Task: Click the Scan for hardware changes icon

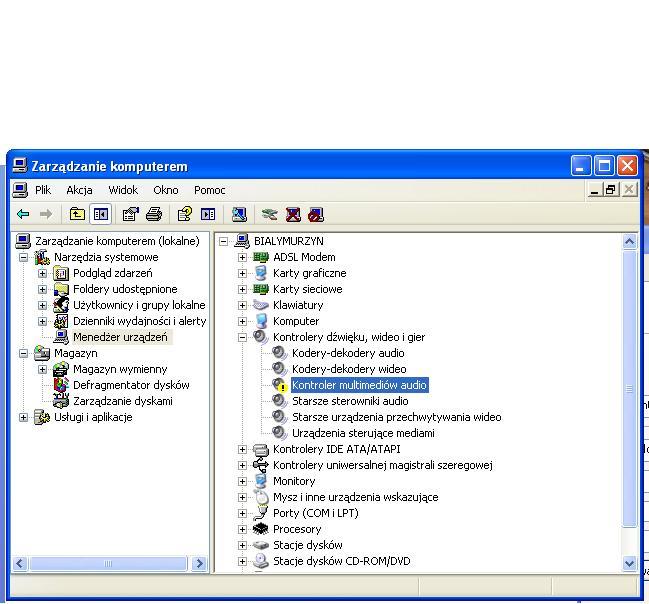Action: click(x=239, y=214)
